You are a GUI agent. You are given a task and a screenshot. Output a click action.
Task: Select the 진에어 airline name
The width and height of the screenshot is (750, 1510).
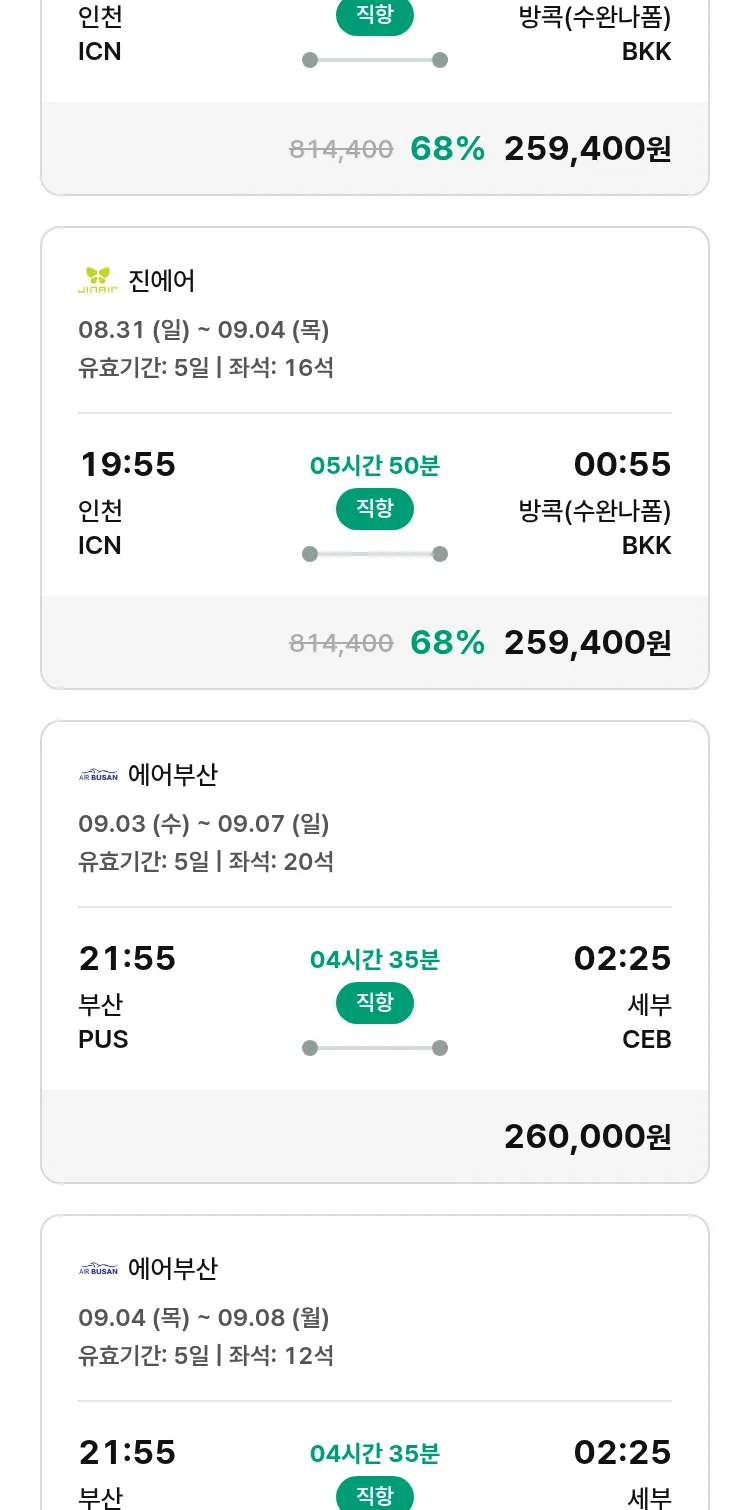pyautogui.click(x=162, y=281)
